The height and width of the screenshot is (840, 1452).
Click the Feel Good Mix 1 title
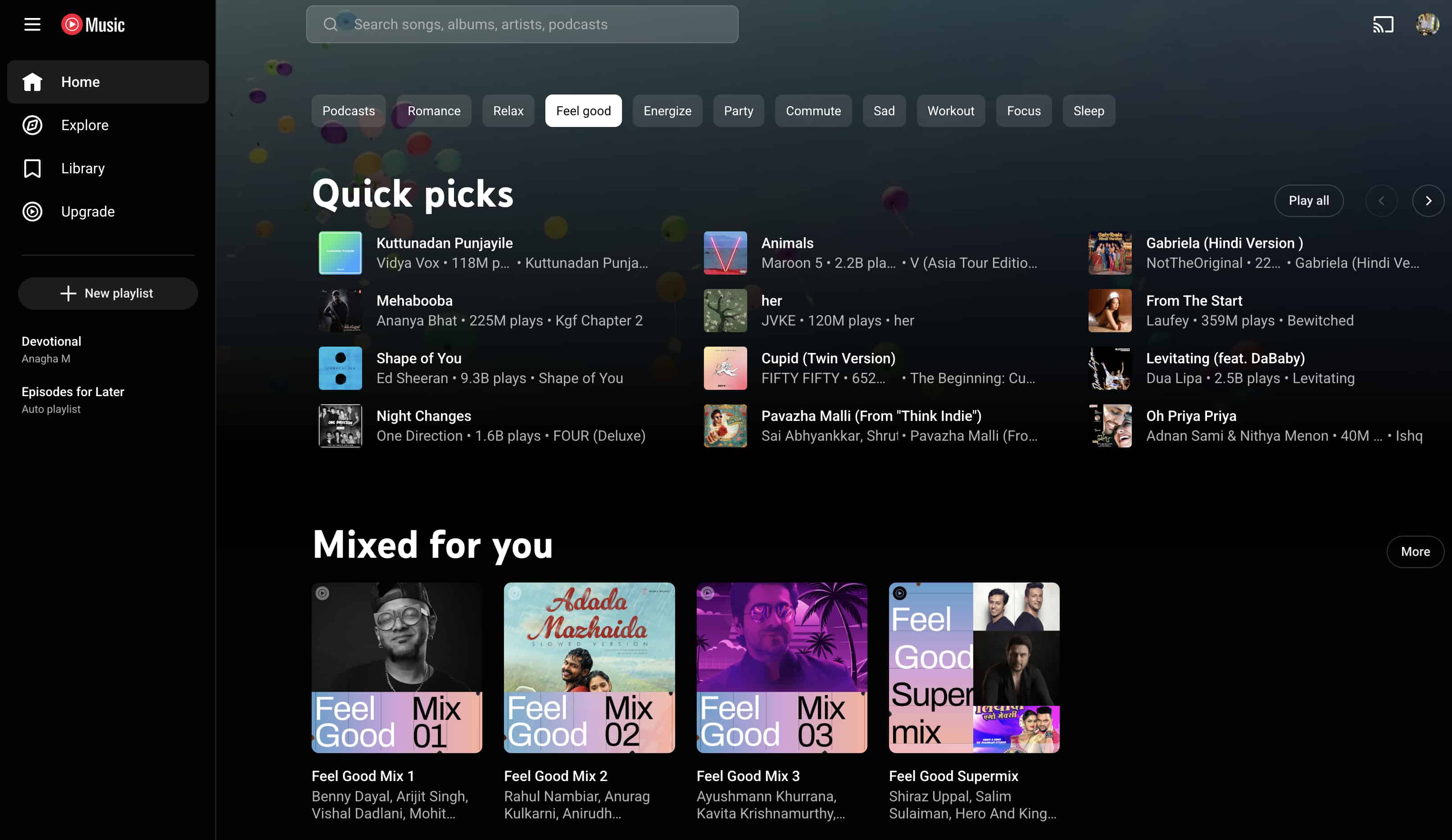(x=363, y=776)
